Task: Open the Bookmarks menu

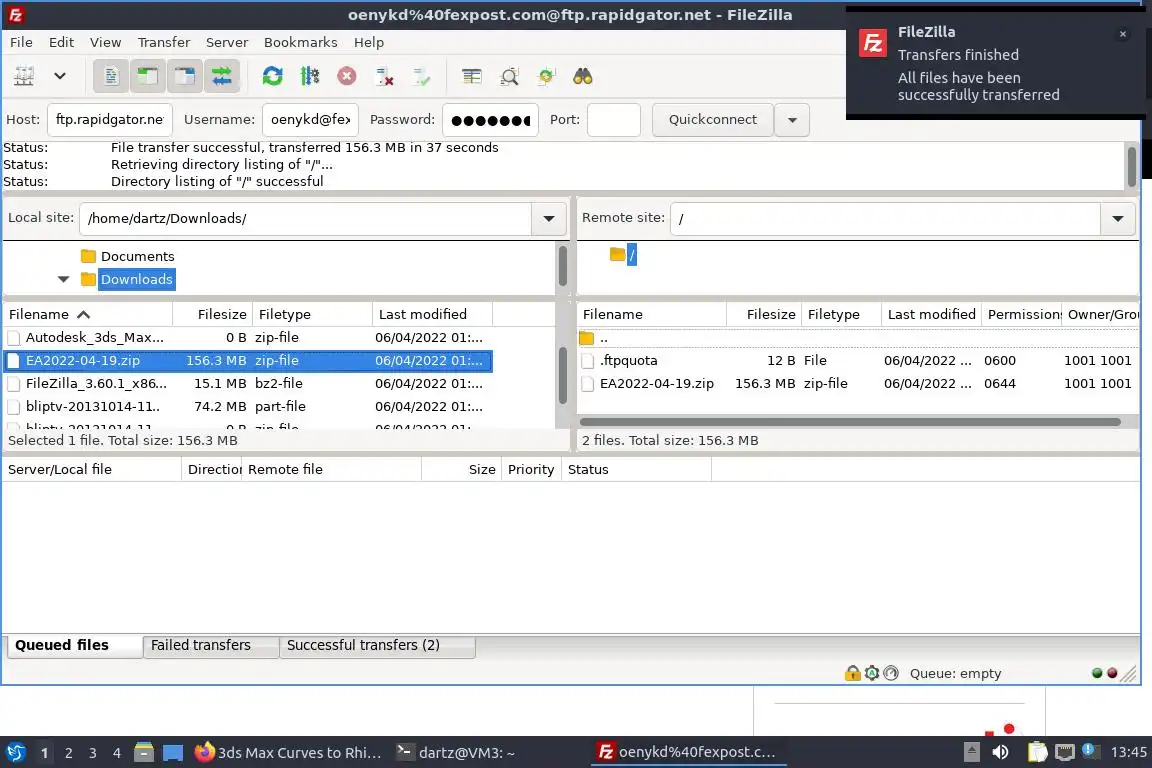Action: [x=300, y=43]
